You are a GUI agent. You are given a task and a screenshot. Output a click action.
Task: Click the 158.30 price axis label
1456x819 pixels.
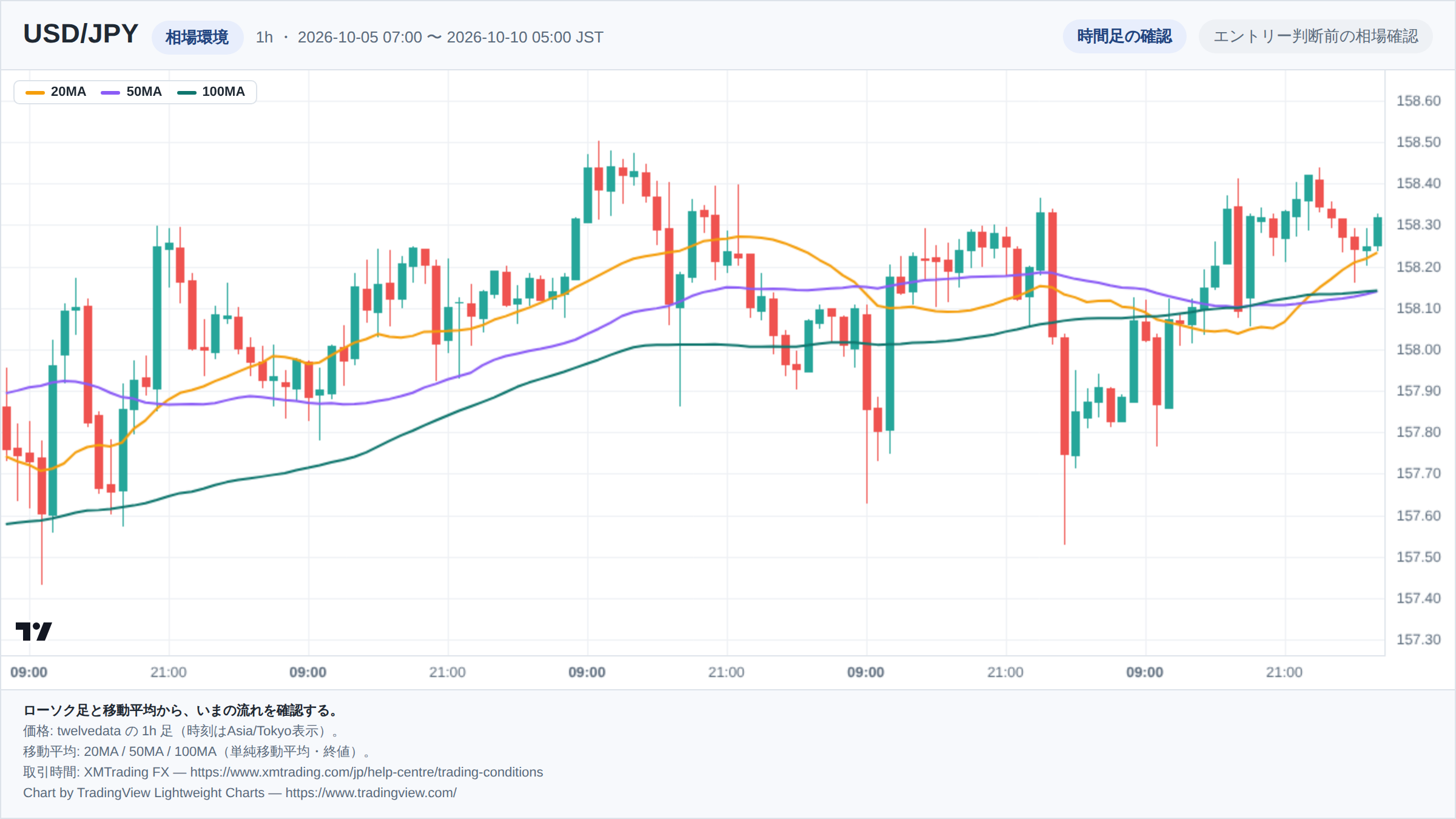pyautogui.click(x=1418, y=224)
